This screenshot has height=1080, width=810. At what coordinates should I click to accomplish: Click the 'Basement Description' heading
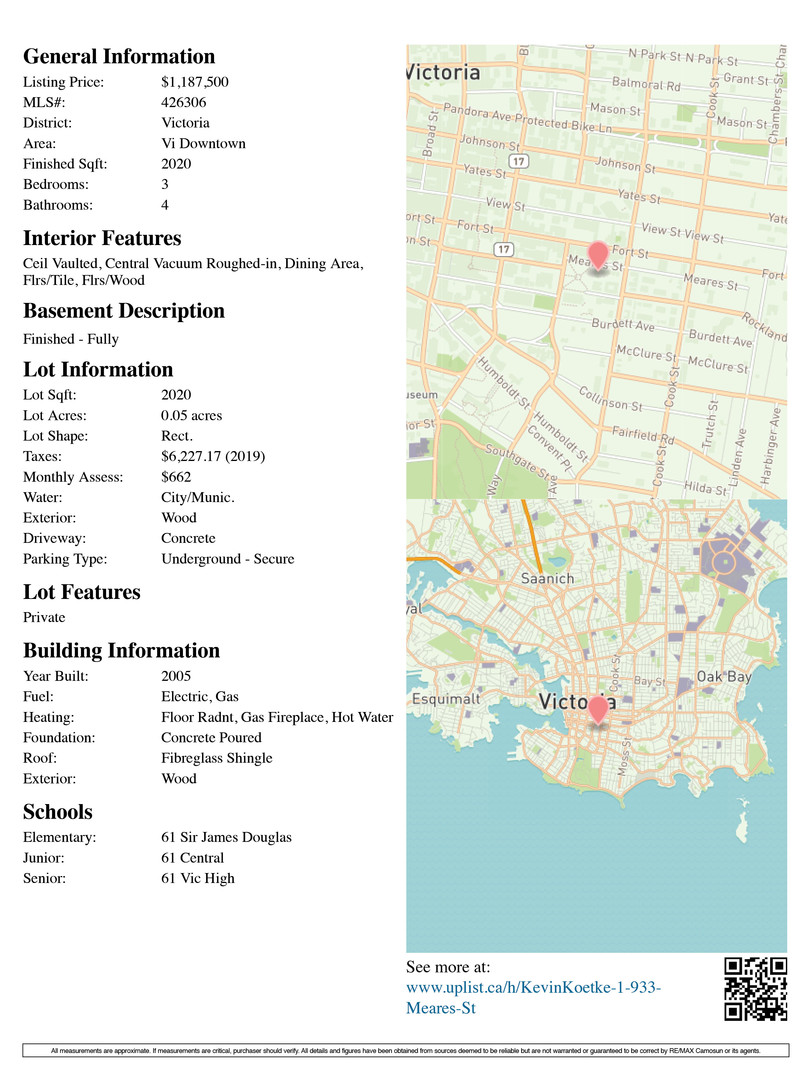(124, 311)
